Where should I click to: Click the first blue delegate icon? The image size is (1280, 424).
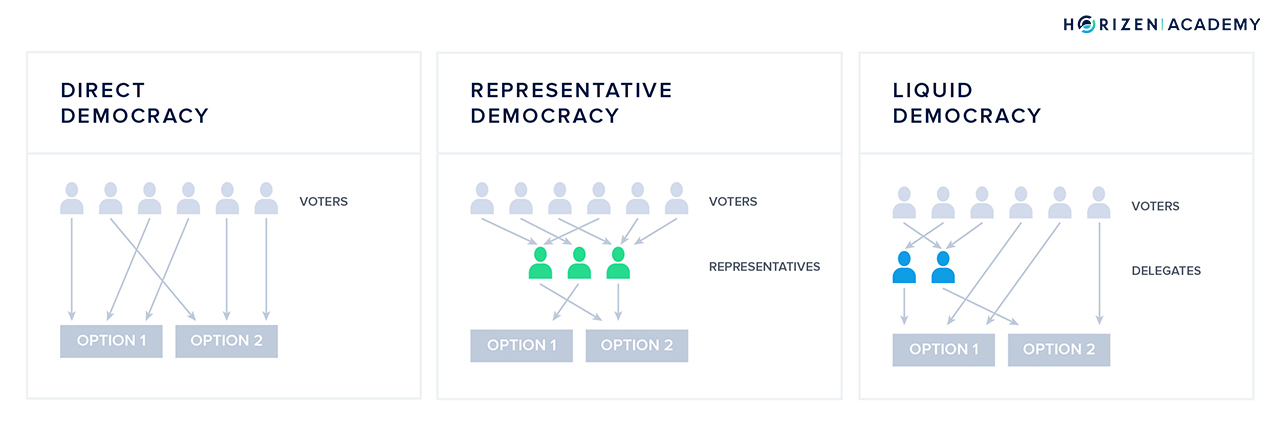point(904,267)
